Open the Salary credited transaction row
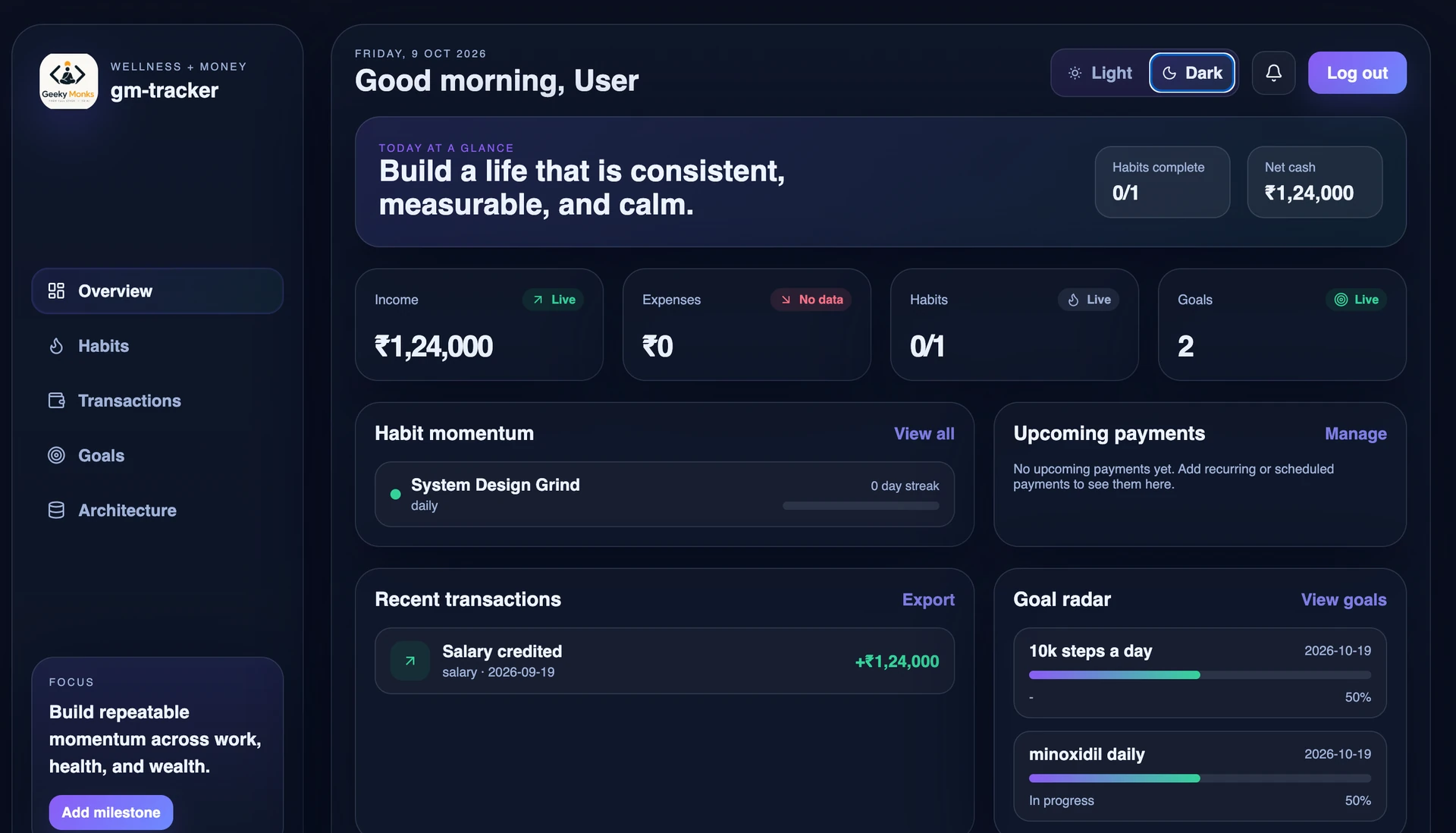This screenshot has width=1456, height=833. [664, 661]
